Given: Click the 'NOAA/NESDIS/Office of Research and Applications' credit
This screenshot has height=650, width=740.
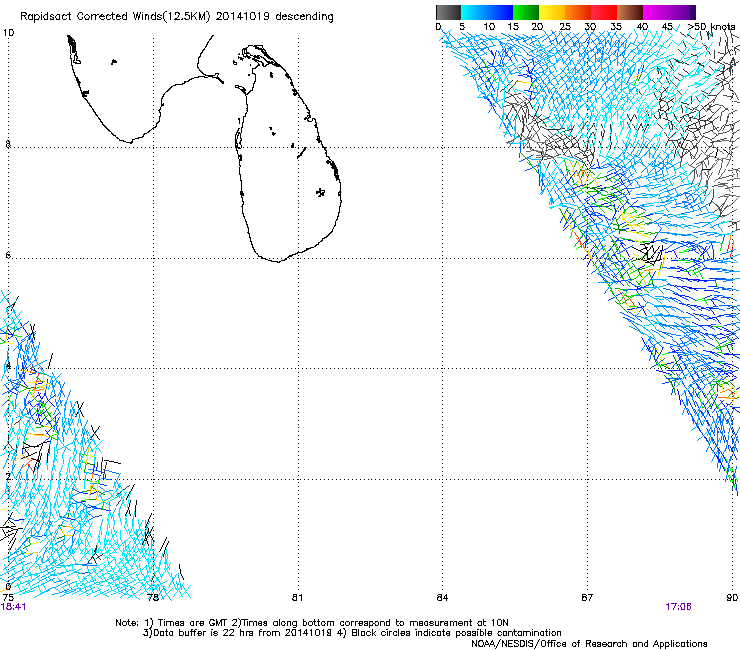Looking at the screenshot, I should [589, 644].
